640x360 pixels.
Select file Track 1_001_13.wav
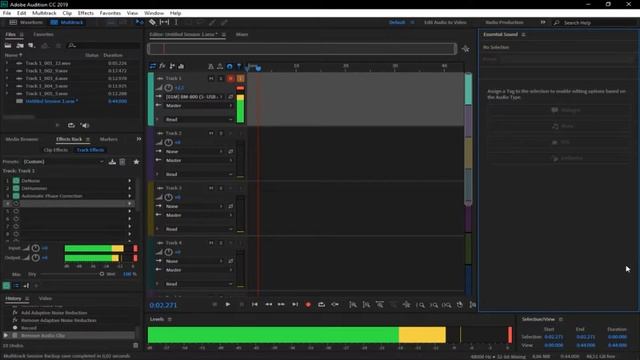48,63
